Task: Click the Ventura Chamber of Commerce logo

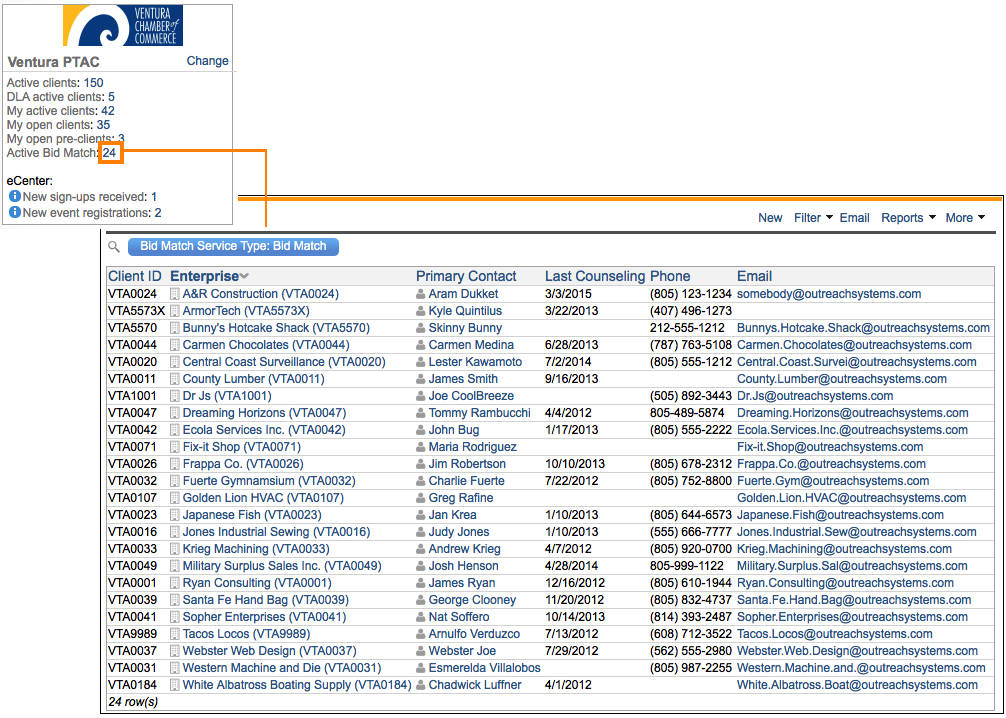Action: click(123, 26)
